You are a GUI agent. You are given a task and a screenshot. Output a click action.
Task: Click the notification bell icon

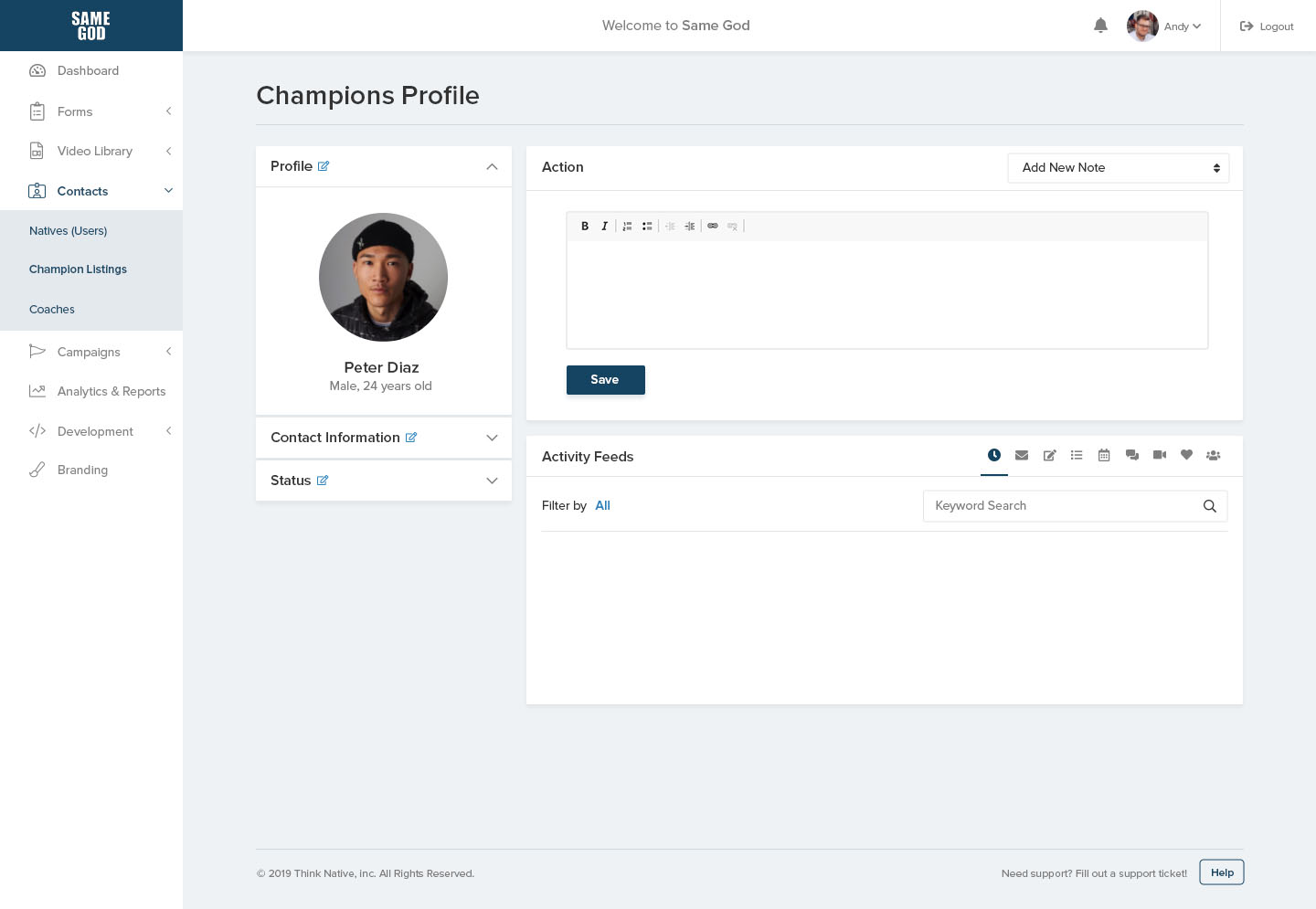tap(1100, 26)
